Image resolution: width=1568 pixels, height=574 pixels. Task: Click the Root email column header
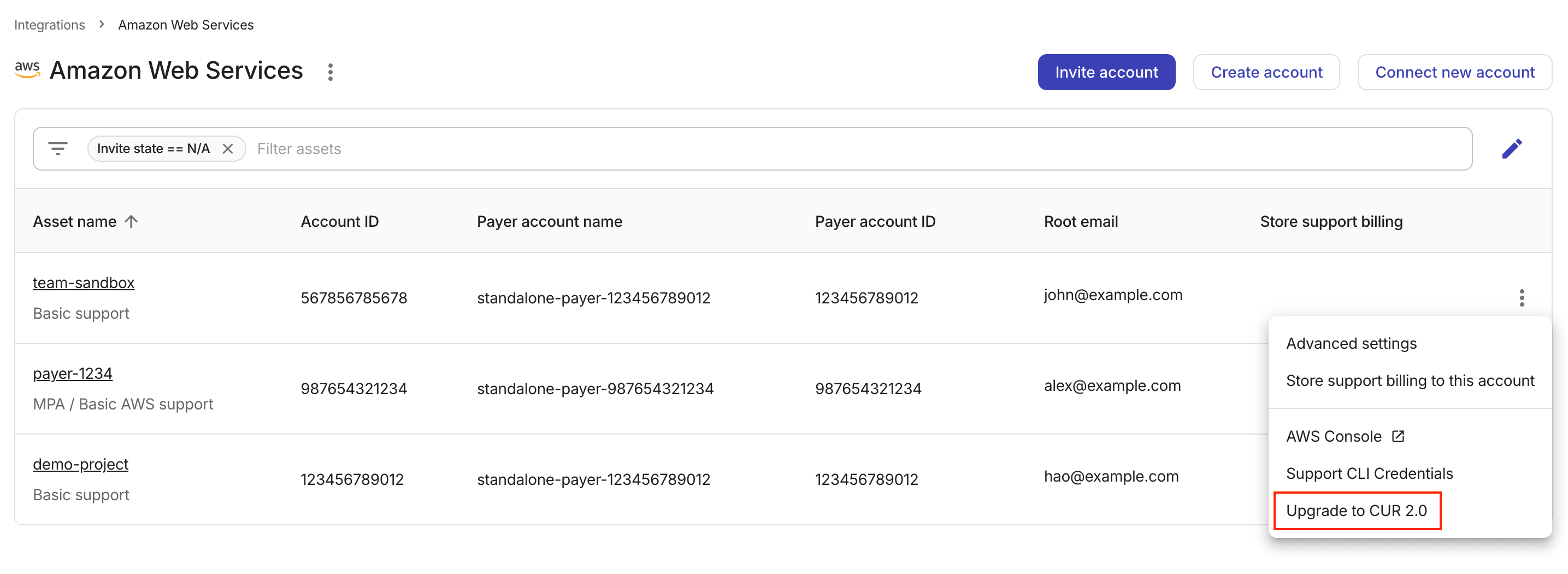1081,221
